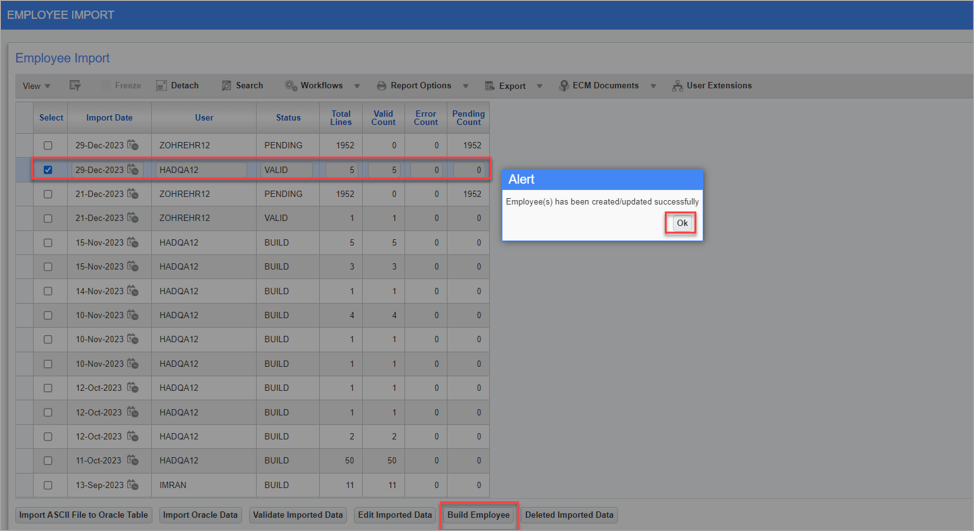Click the Import Date column header
This screenshot has height=531, width=974.
[x=109, y=117]
